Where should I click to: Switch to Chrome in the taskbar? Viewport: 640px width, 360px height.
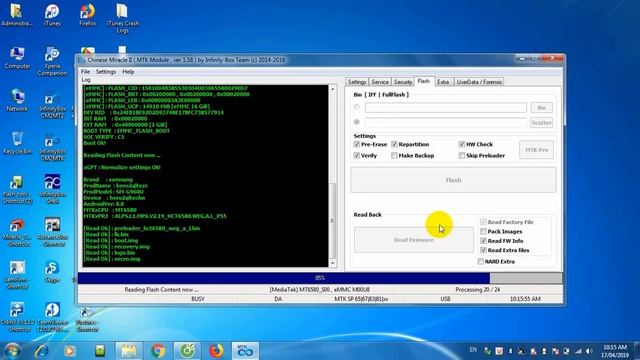click(x=158, y=351)
